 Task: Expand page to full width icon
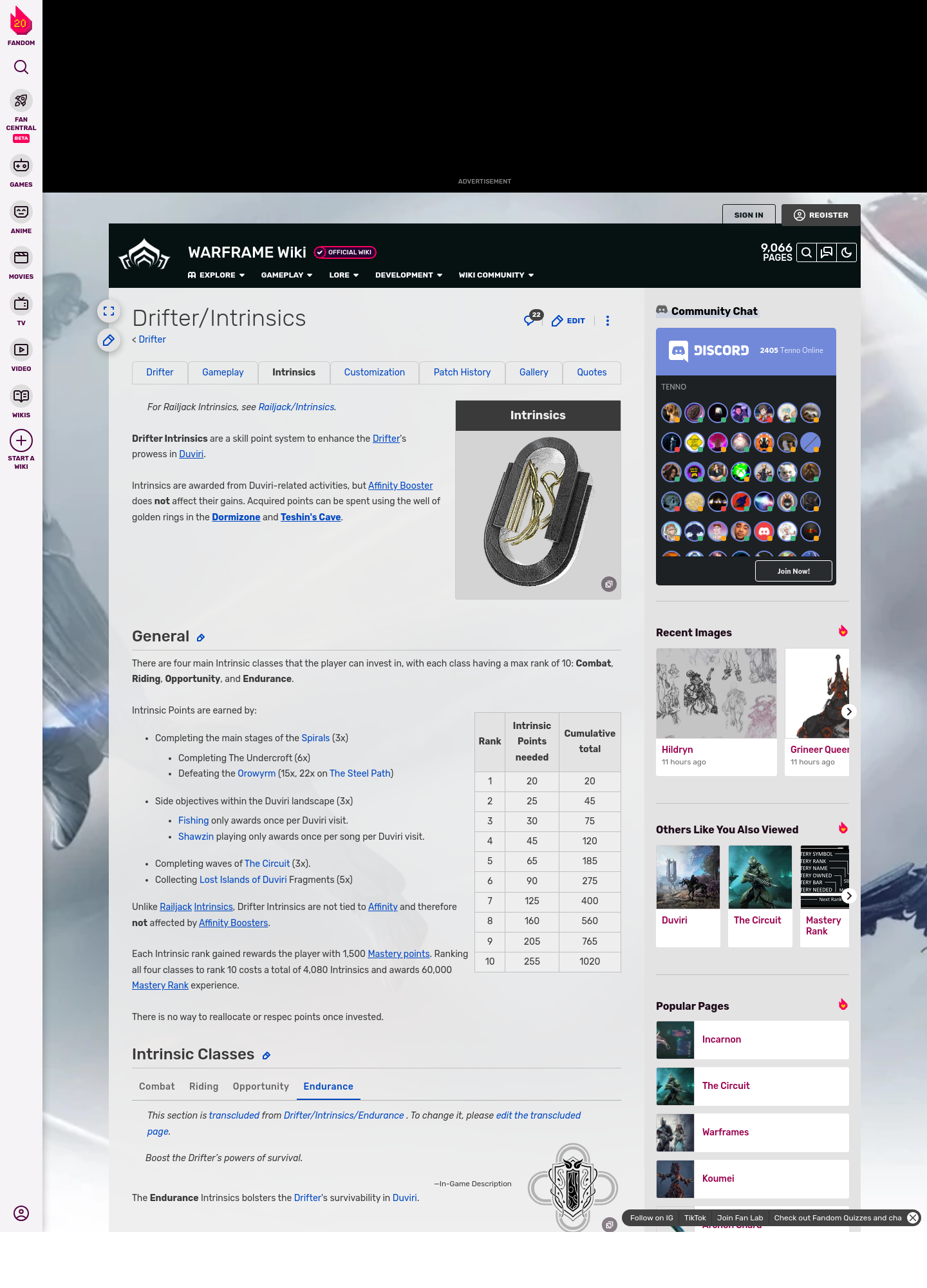pos(109,311)
